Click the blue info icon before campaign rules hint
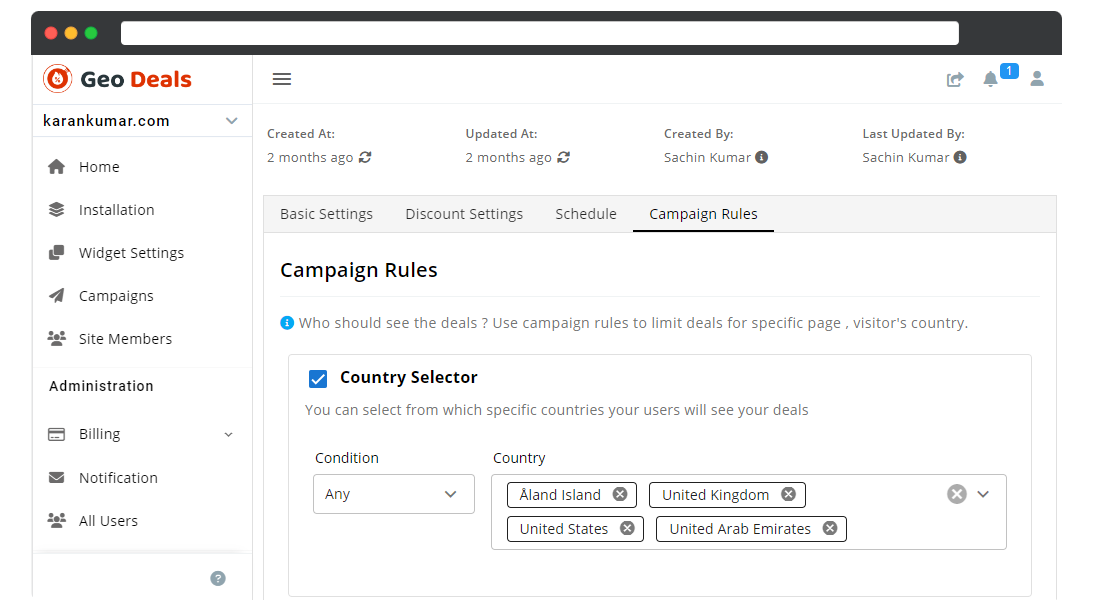The width and height of the screenshot is (1093, 611). coord(287,323)
